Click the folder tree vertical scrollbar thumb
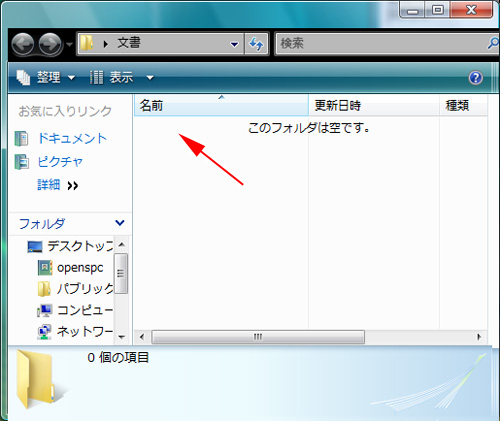The image size is (500, 421). coord(121,273)
